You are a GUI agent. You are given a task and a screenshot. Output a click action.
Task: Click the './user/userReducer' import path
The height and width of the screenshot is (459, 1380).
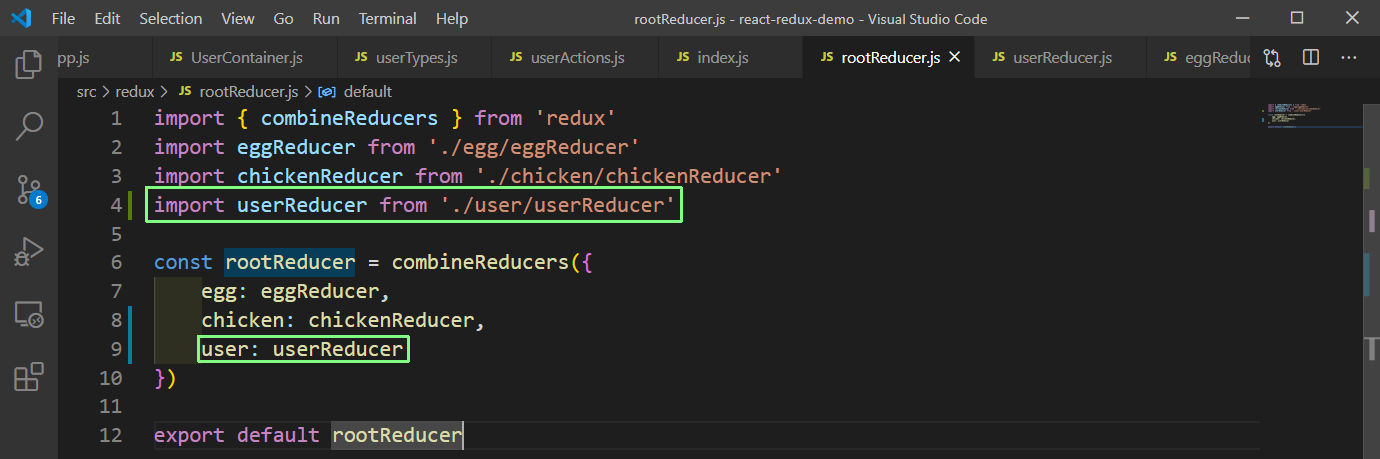(557, 205)
